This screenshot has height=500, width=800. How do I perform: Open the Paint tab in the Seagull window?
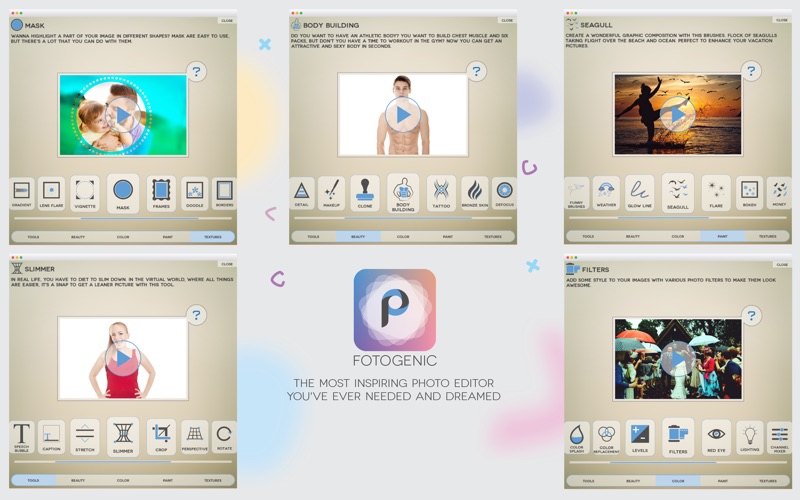point(722,236)
